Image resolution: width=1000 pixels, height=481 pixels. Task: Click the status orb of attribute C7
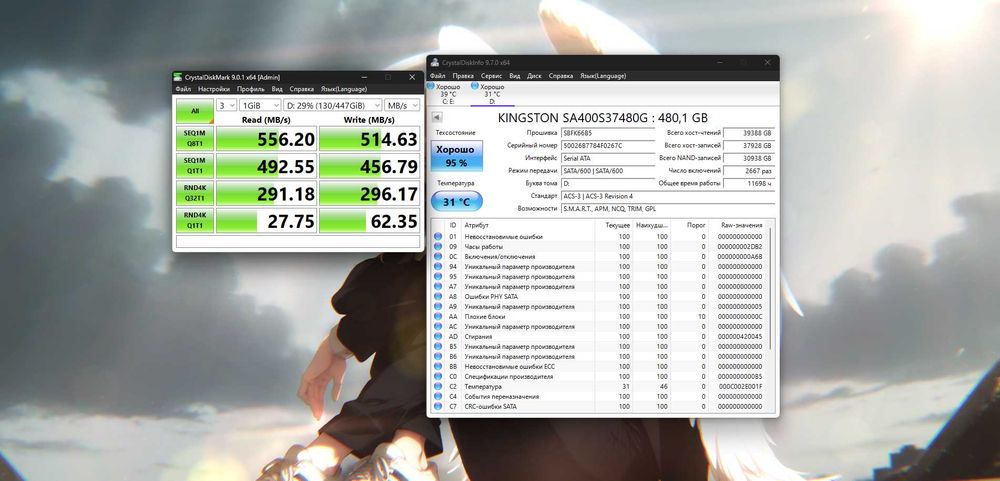pos(438,406)
